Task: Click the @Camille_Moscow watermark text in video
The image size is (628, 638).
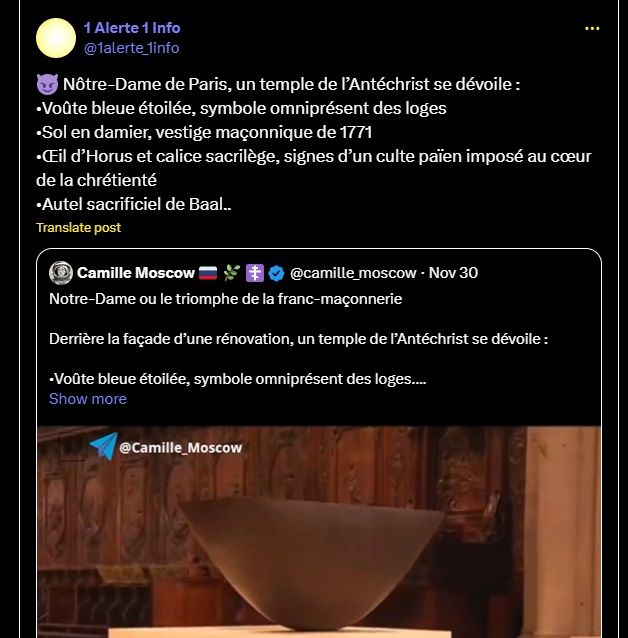Action: [x=181, y=448]
